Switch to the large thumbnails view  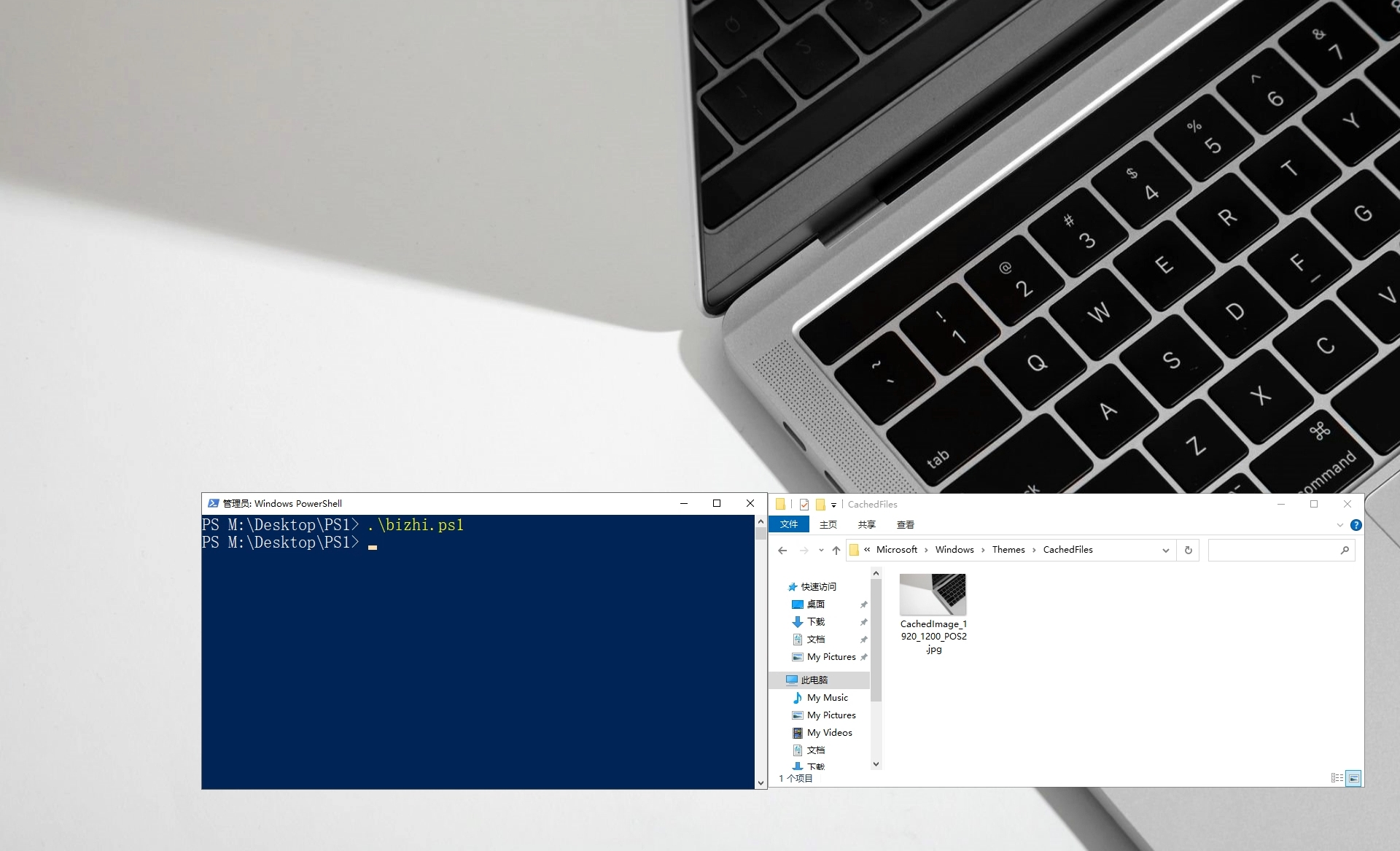tap(1353, 778)
